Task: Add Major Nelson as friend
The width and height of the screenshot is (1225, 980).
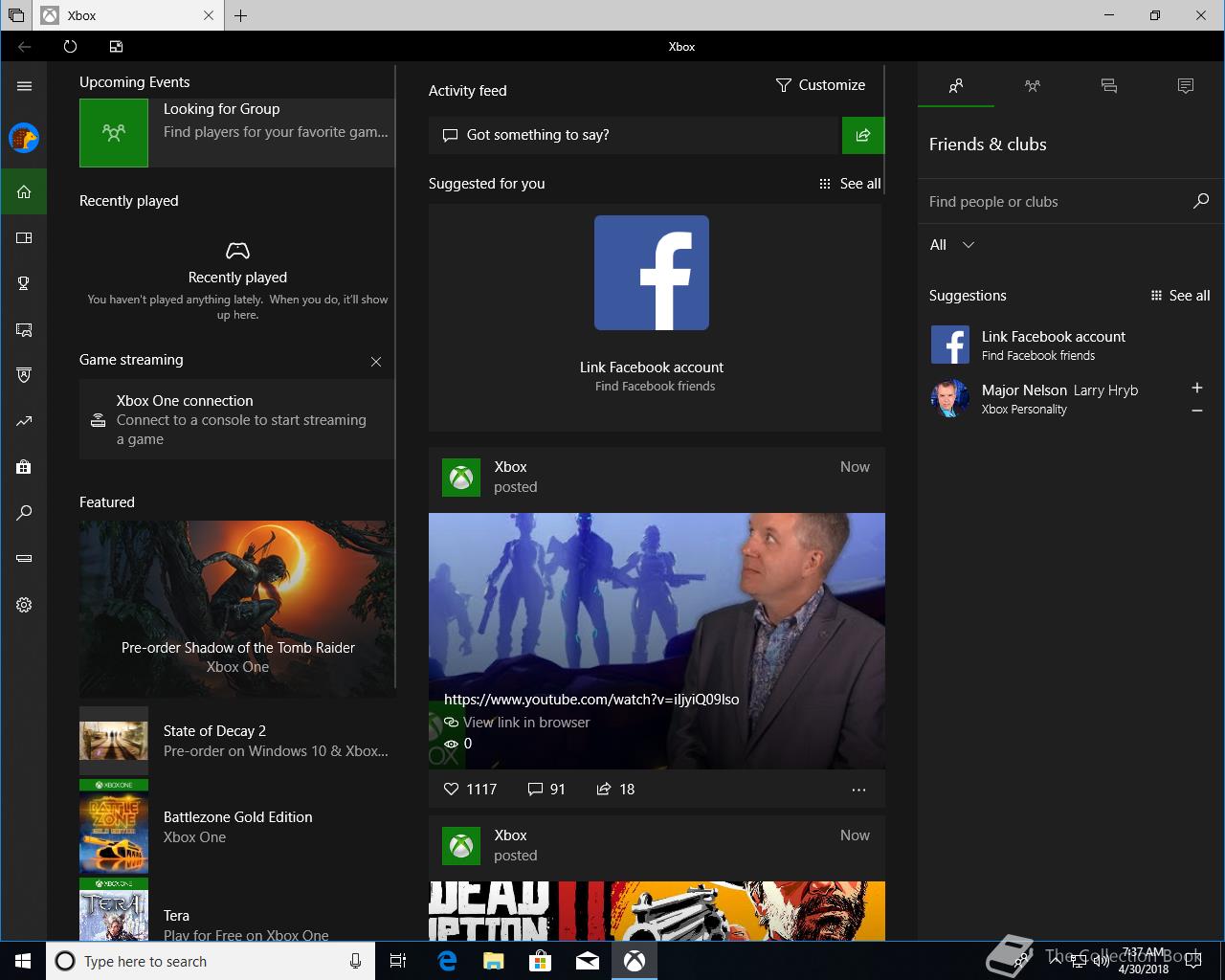Action: tap(1196, 388)
